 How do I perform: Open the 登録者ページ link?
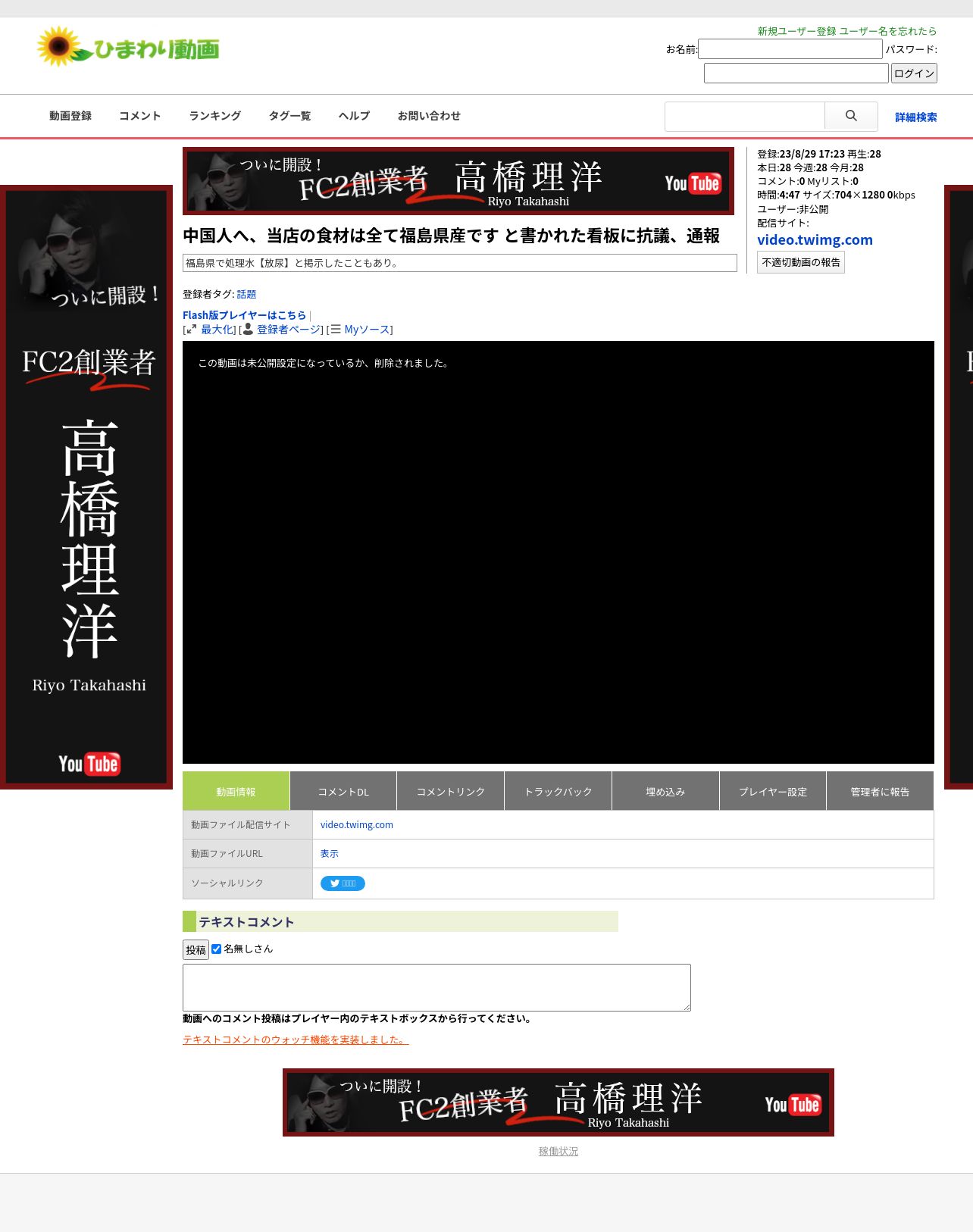click(288, 330)
